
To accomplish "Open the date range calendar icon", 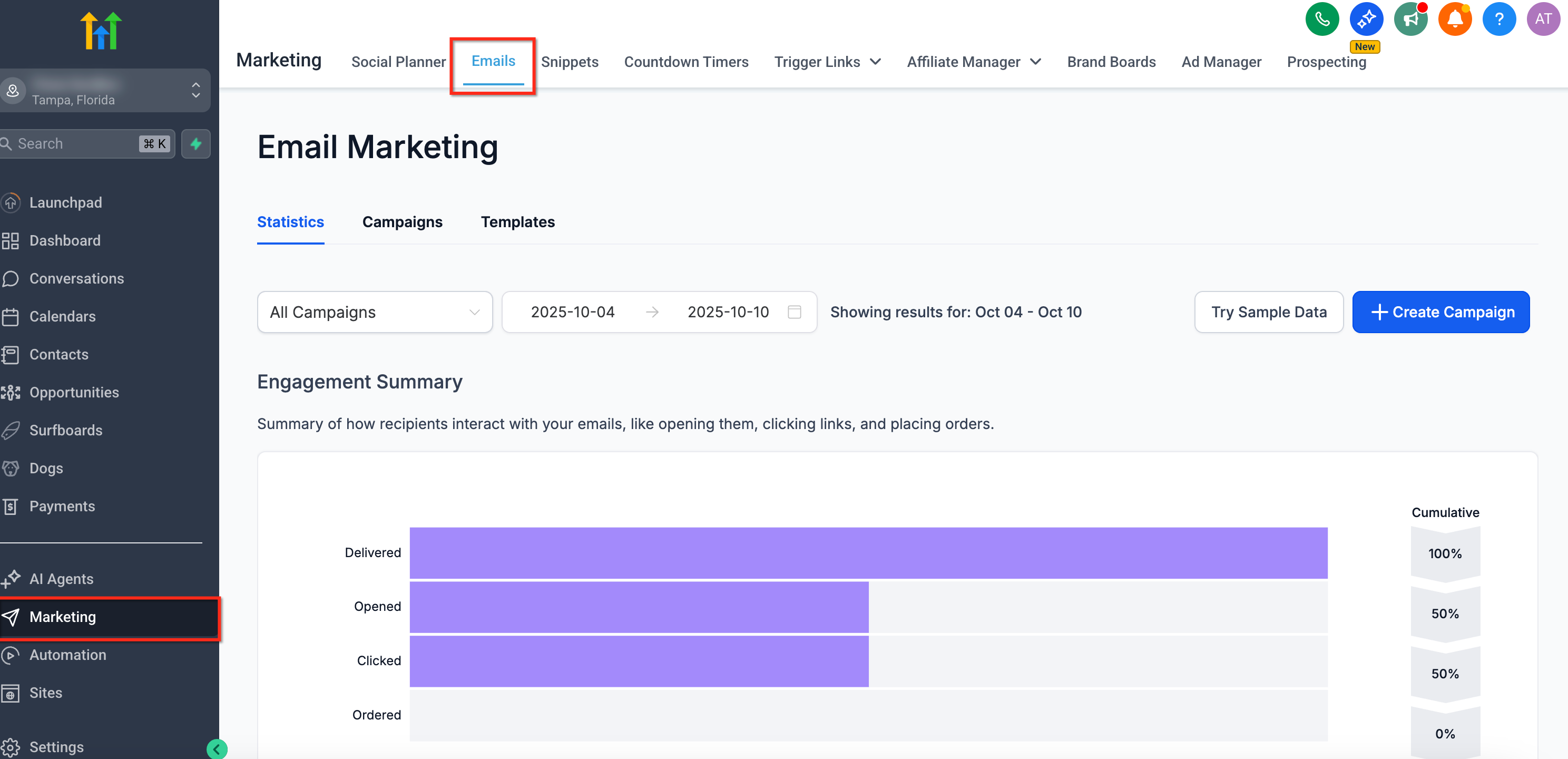I will click(x=793, y=312).
